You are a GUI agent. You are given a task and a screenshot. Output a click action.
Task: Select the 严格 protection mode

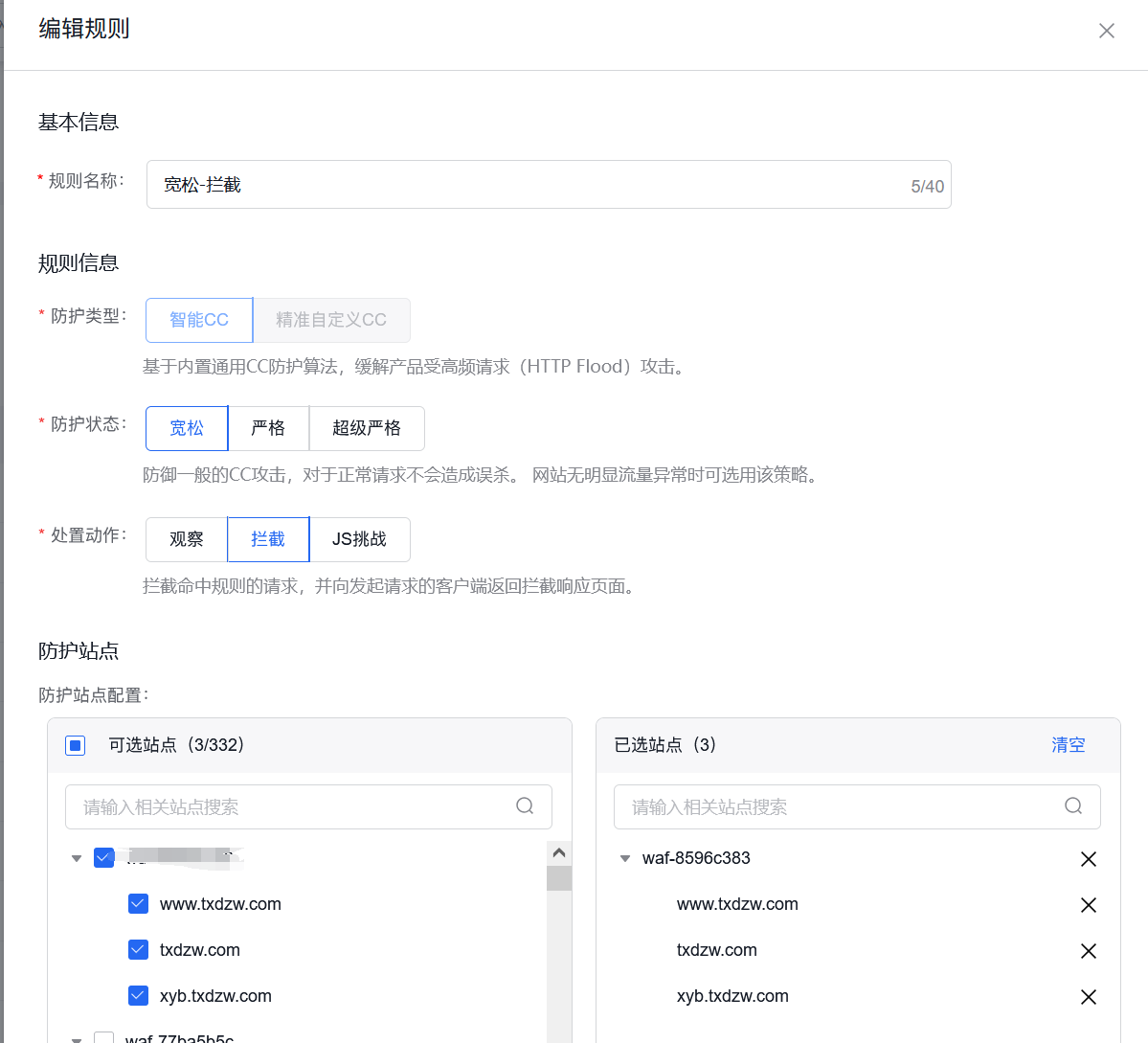point(269,428)
